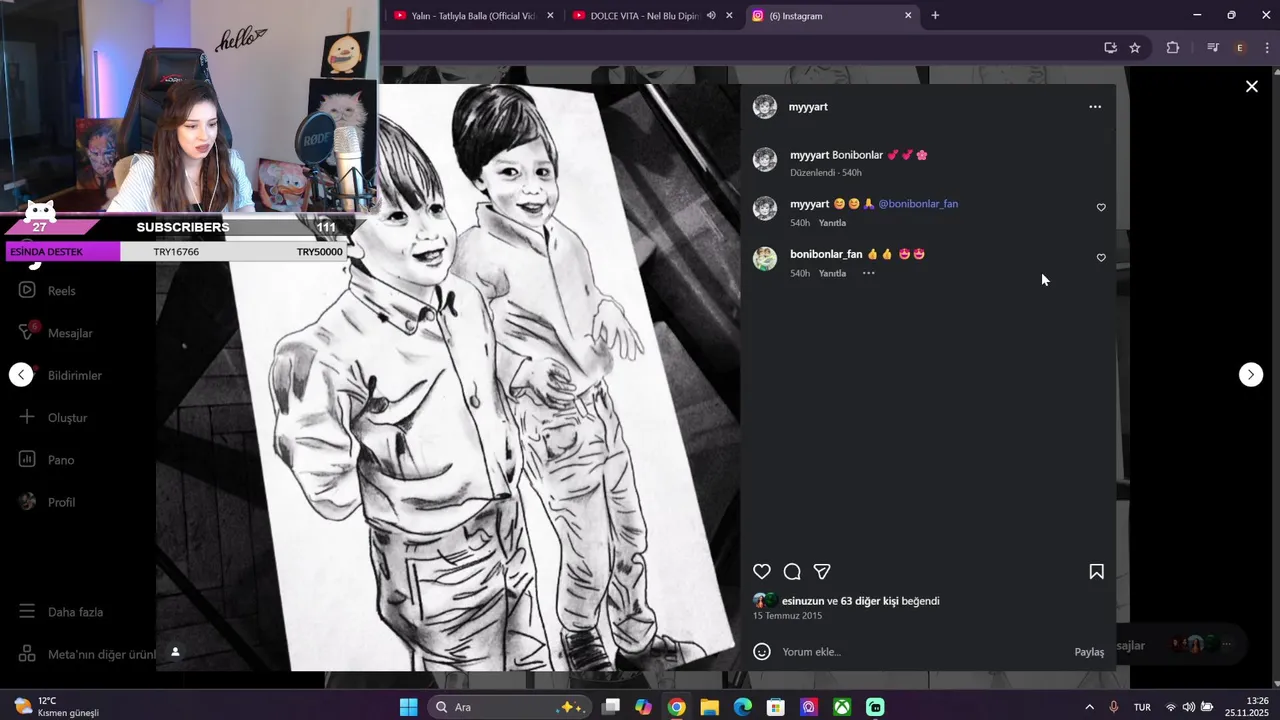The width and height of the screenshot is (1280, 720).
Task: Open Task View on the taskbar
Action: tap(610, 707)
